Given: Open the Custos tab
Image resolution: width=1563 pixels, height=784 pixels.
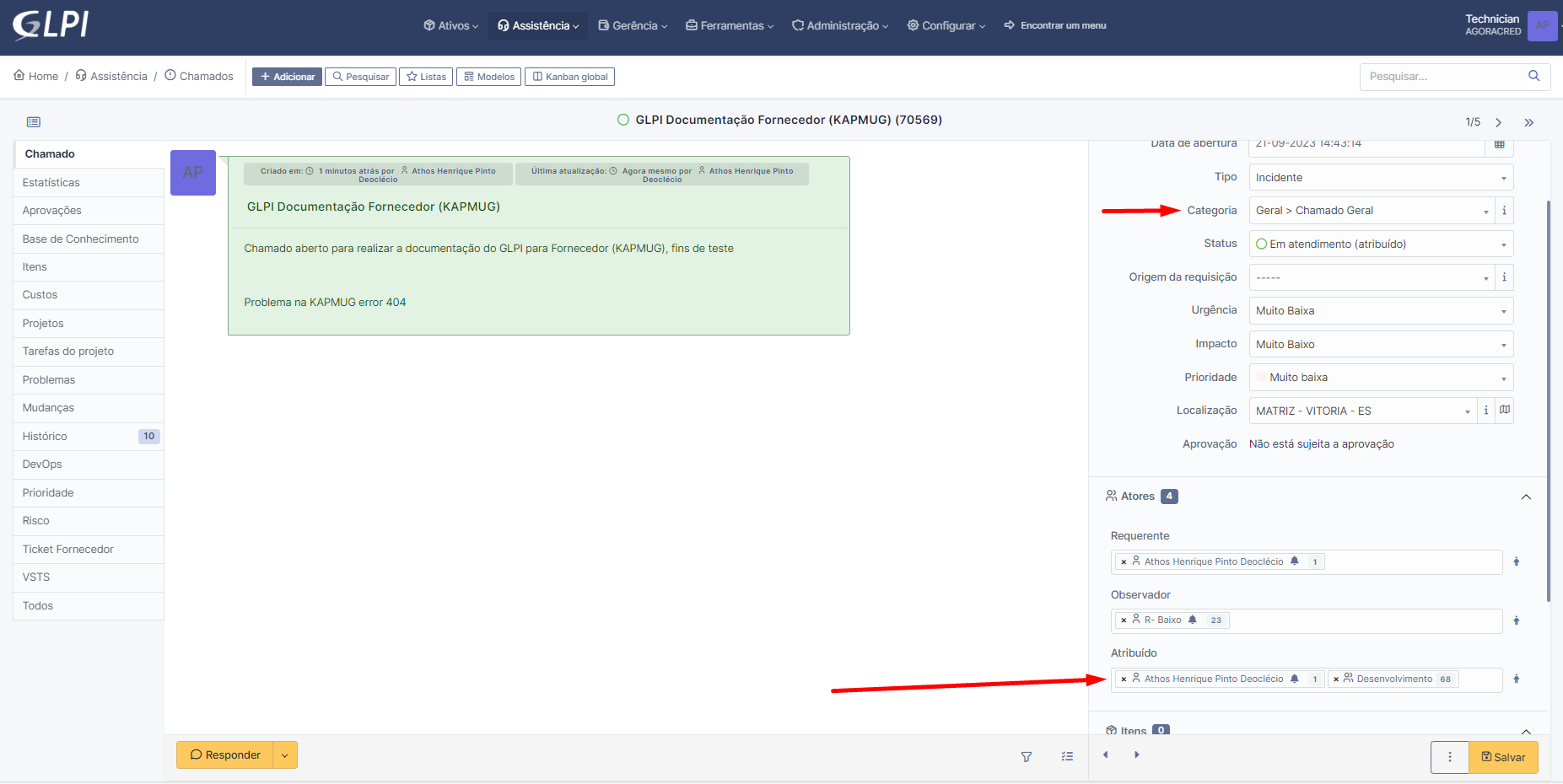Looking at the screenshot, I should pyautogui.click(x=89, y=295).
